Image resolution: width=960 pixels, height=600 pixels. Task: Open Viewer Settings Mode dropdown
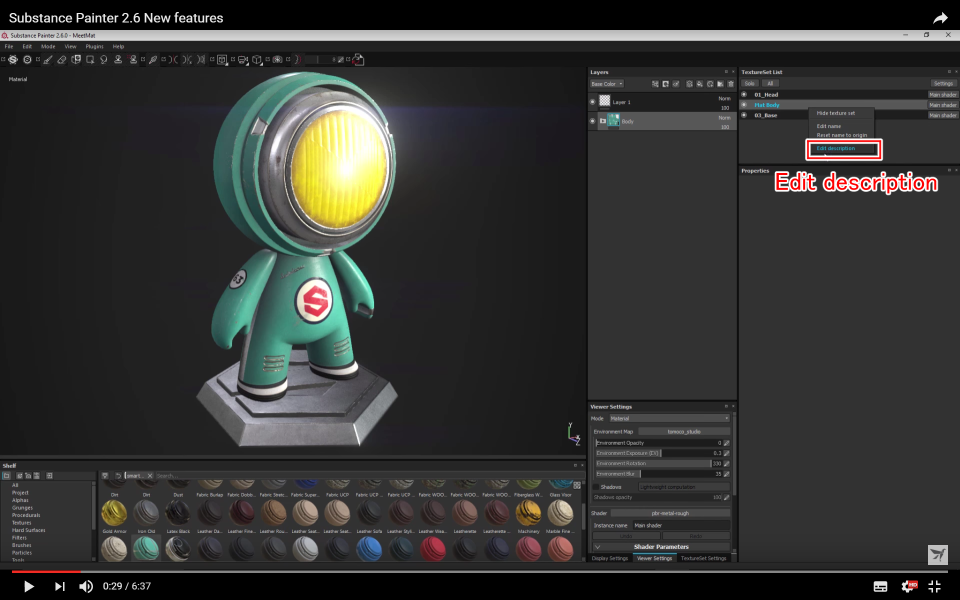(x=669, y=419)
